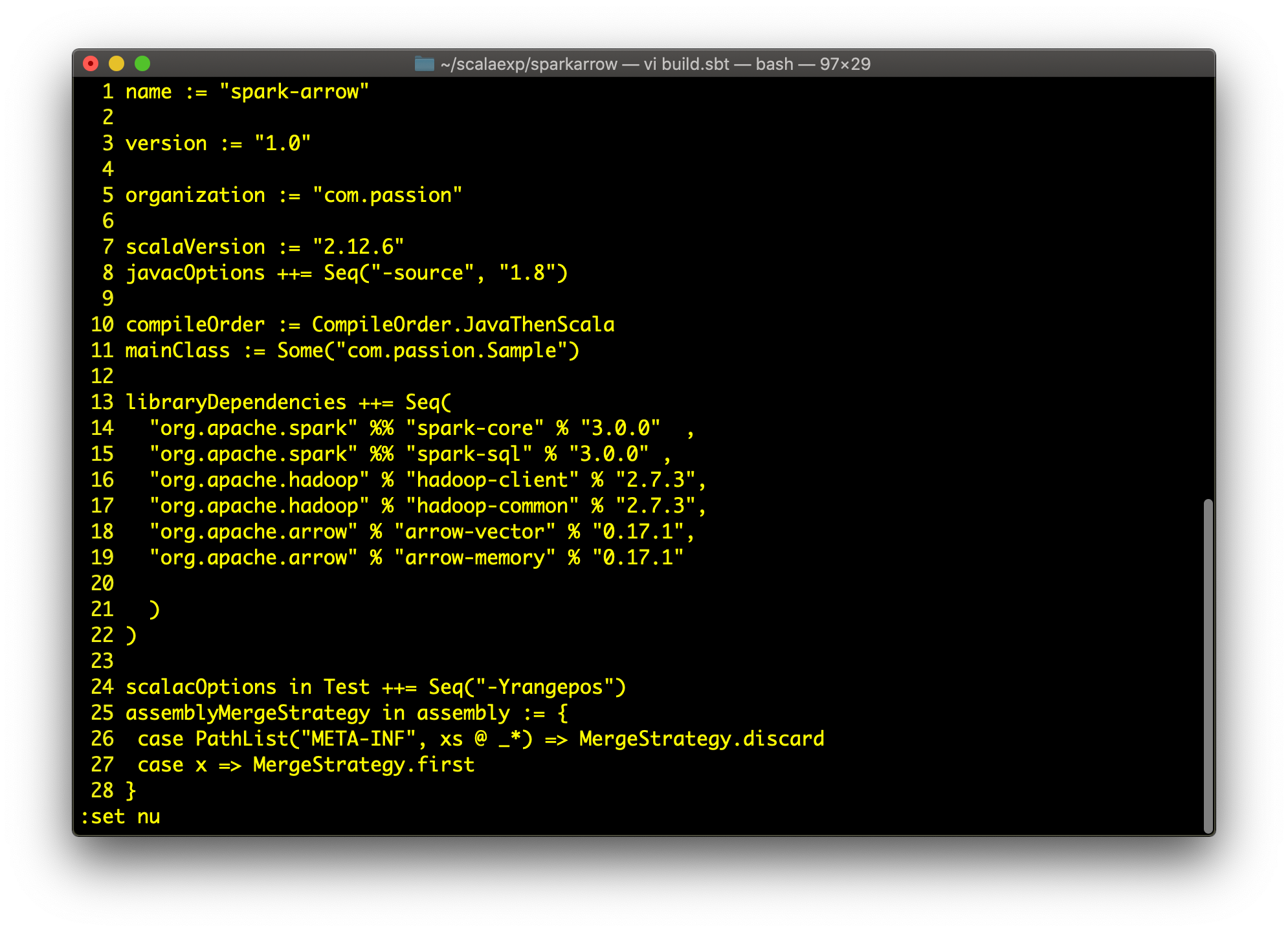Click the libraryDependencies keyword on line 13

236,403
